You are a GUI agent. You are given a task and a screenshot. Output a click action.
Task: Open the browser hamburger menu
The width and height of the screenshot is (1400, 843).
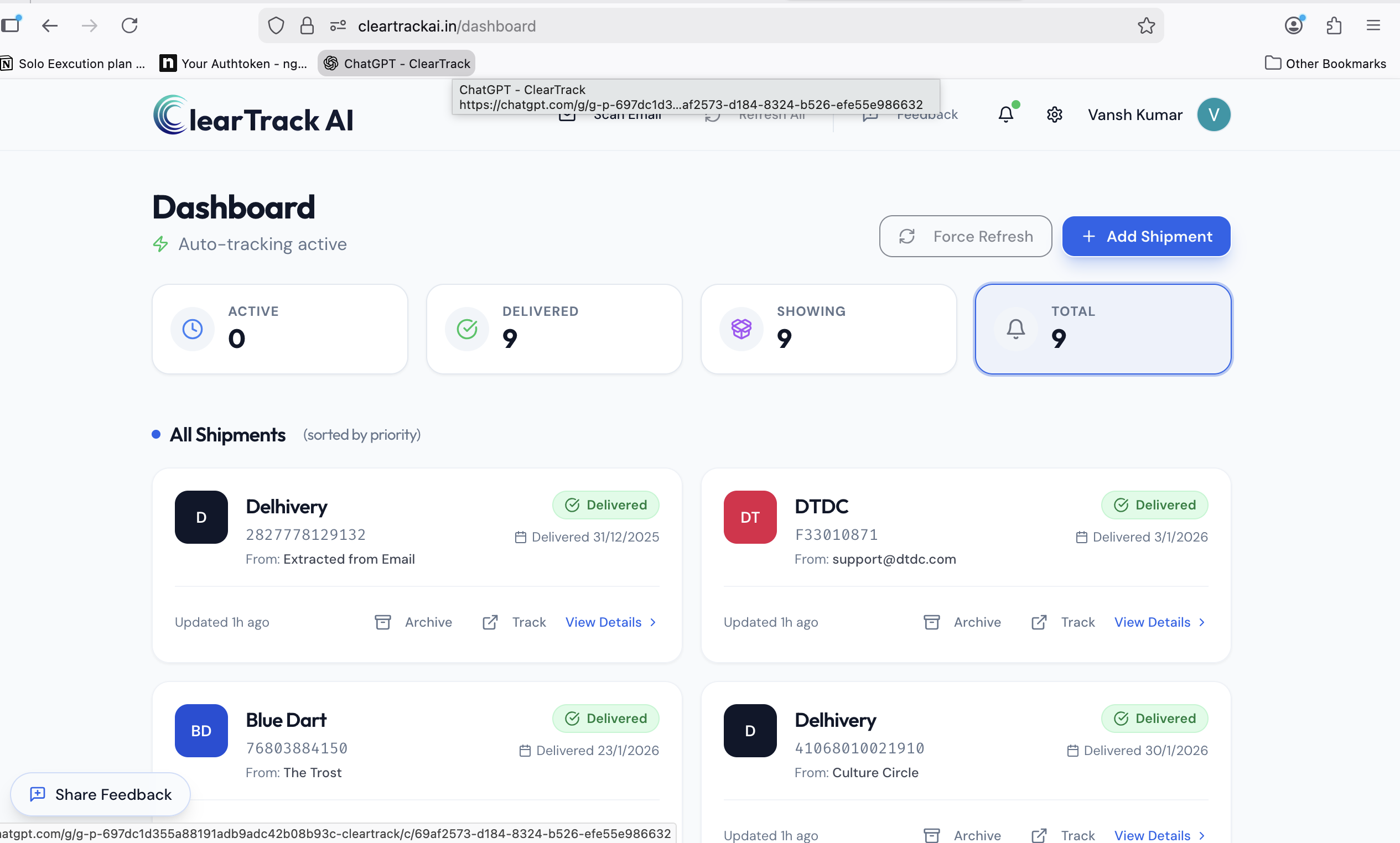(x=1374, y=25)
